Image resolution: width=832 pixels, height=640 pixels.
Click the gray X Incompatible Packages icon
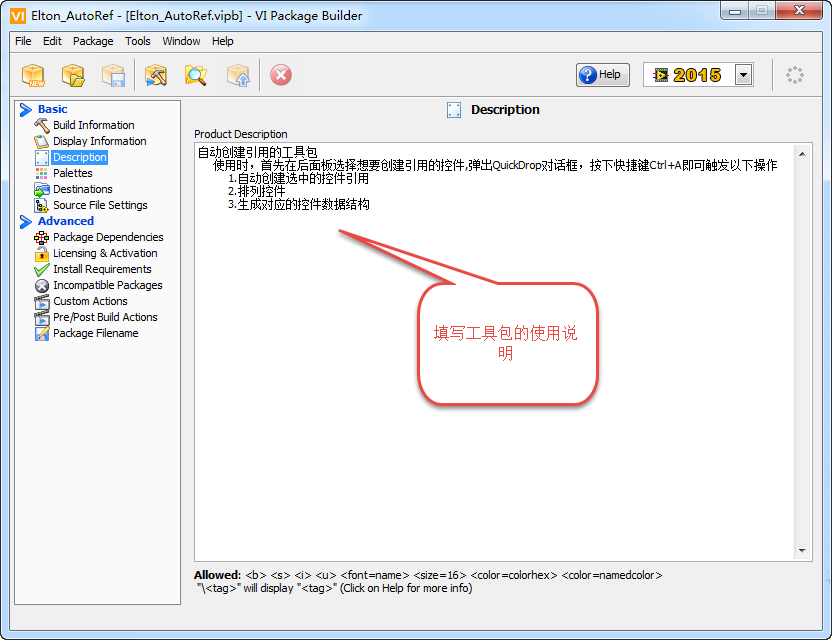41,286
